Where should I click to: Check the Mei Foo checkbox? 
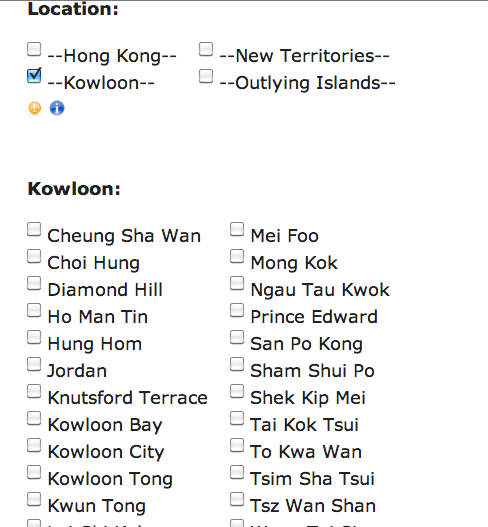pos(237,229)
